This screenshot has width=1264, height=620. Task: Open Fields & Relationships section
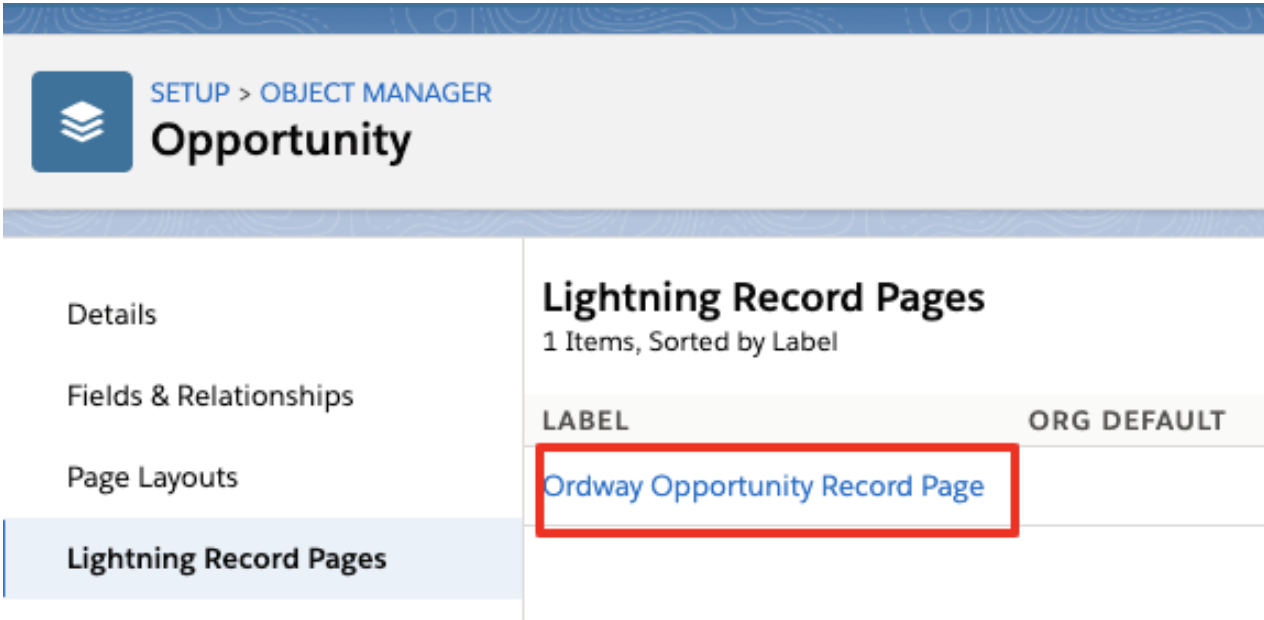point(210,396)
